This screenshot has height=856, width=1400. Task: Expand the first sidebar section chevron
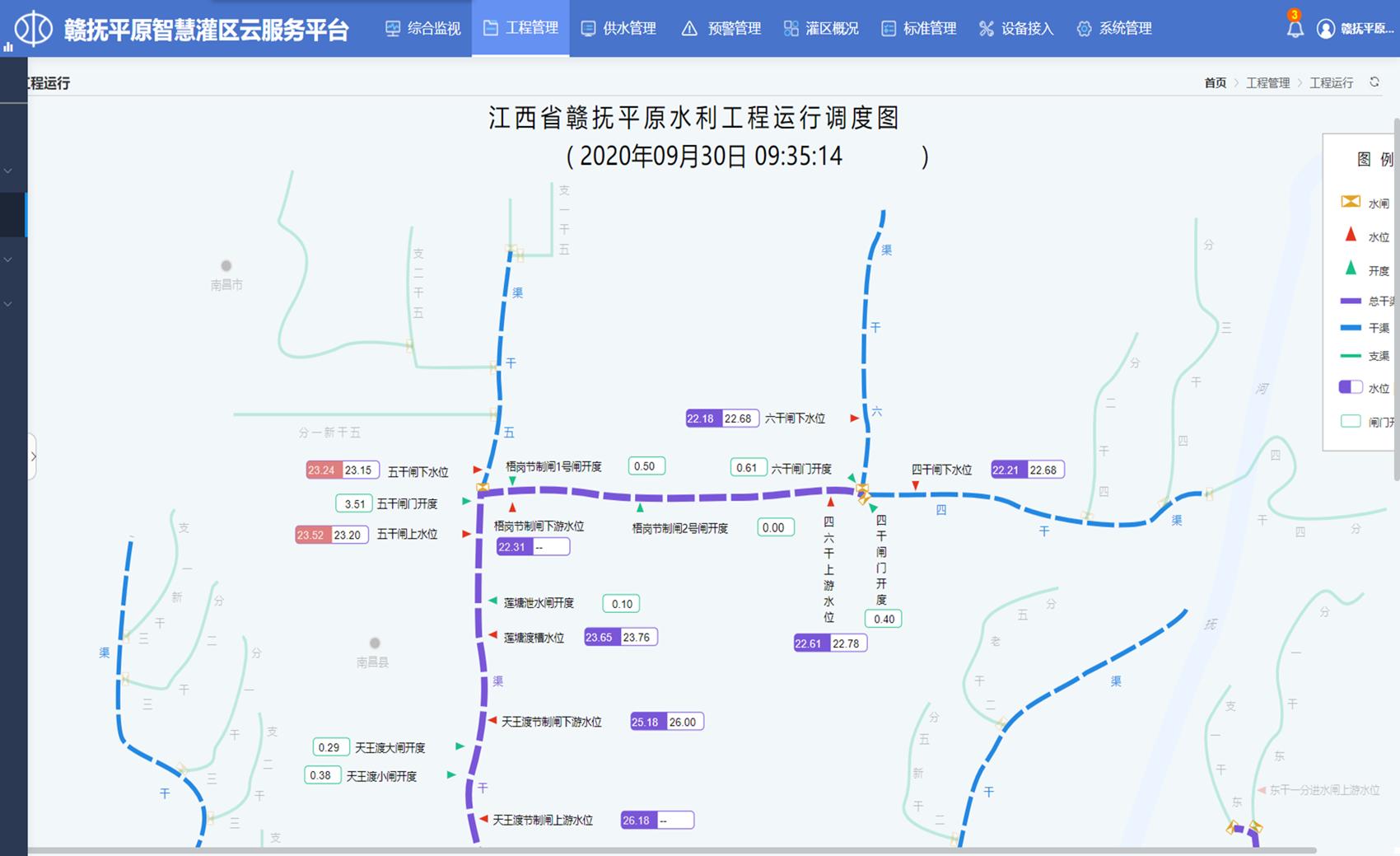tap(8, 171)
